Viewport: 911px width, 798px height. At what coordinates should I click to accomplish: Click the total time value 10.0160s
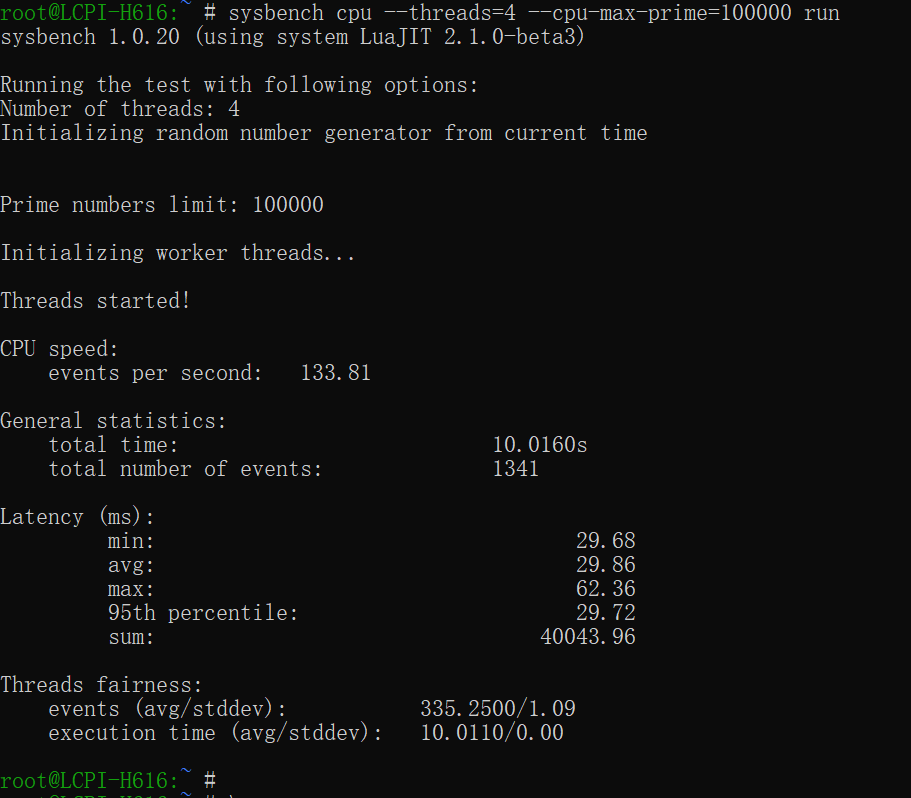click(x=540, y=445)
